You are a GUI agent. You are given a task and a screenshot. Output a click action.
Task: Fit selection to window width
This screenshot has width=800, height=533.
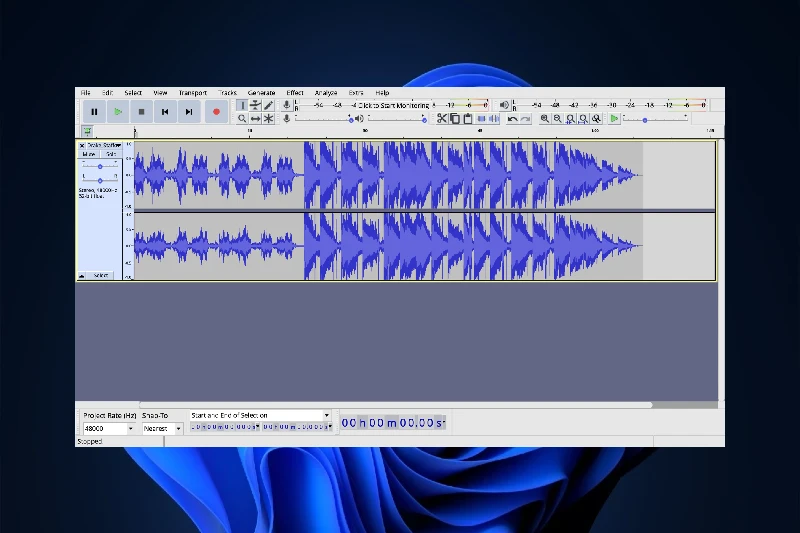570,119
